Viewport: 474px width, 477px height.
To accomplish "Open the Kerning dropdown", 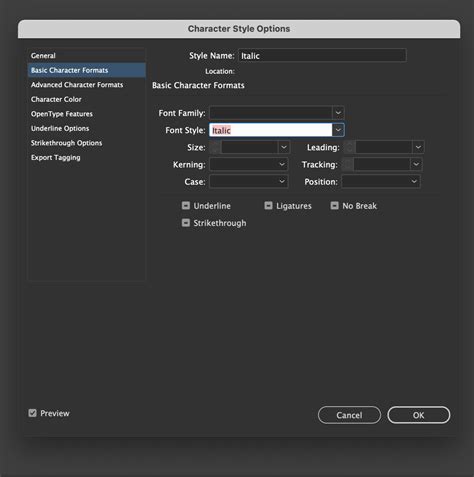I will coord(249,164).
